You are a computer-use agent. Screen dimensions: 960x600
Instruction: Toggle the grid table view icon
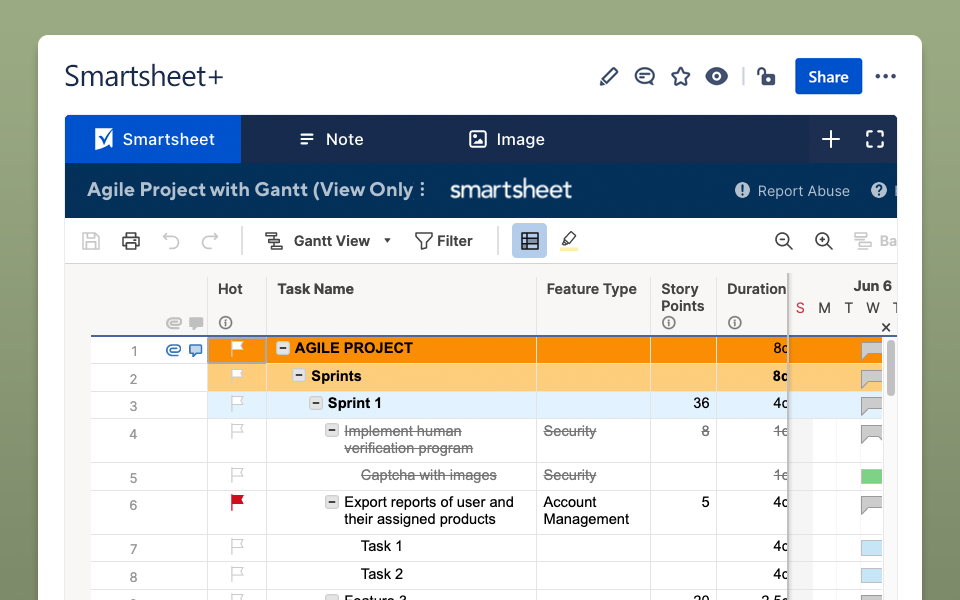coord(530,241)
